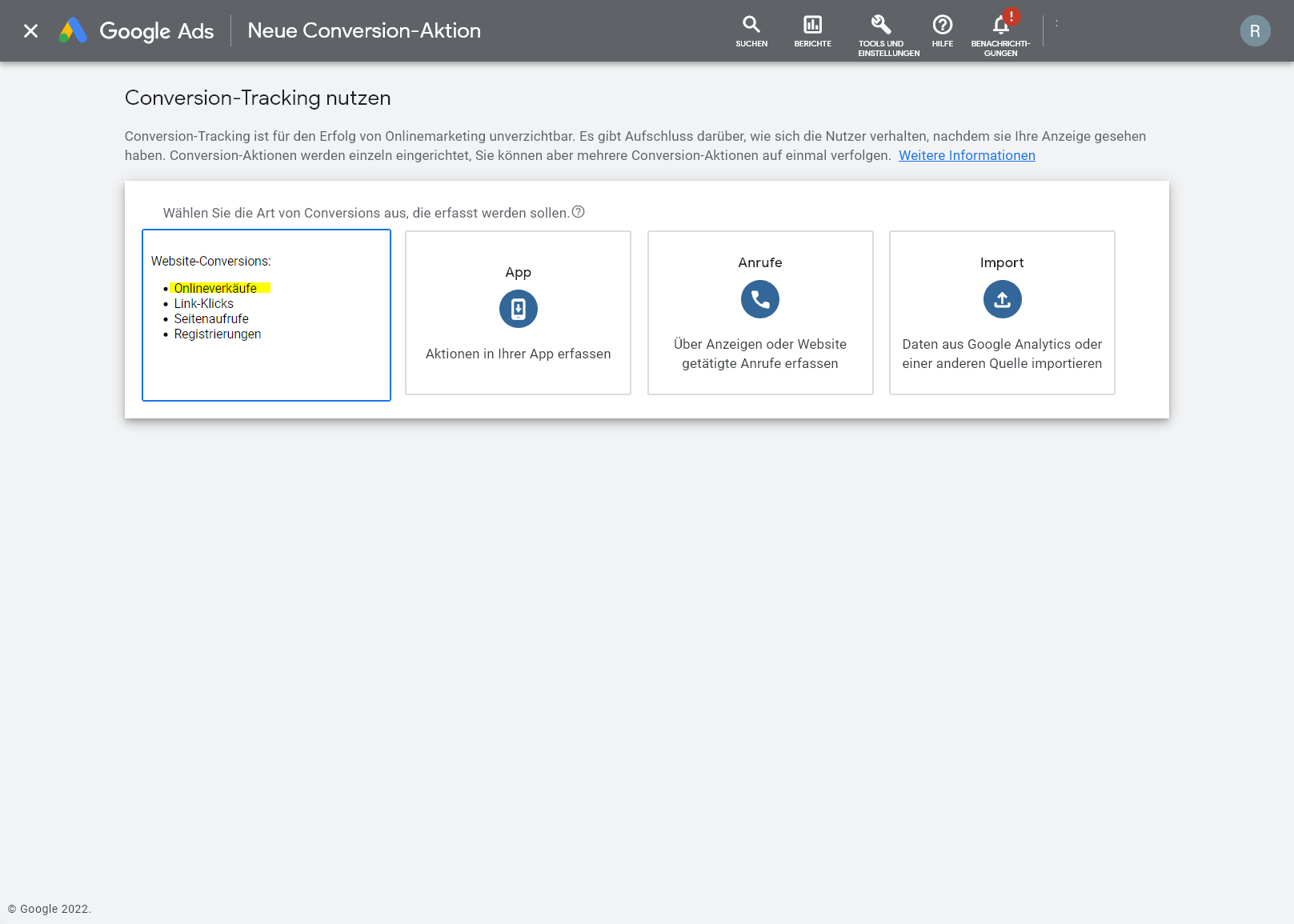
Task: Choose the Anrufe card description text
Action: [x=759, y=354]
